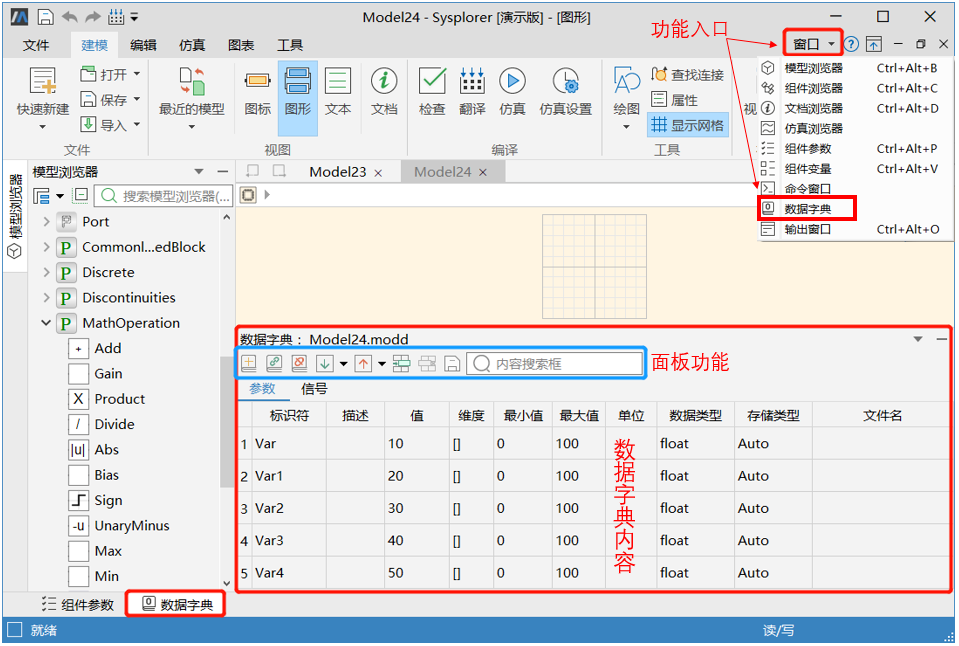Switch to the 仿真 ribbon tab
959x646 pixels.
(x=192, y=45)
